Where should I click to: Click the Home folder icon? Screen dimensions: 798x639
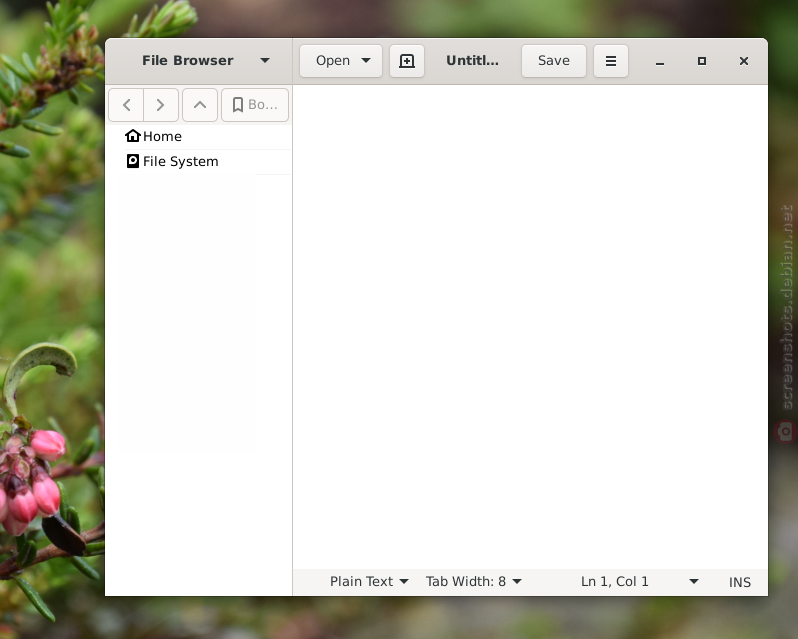tap(133, 136)
